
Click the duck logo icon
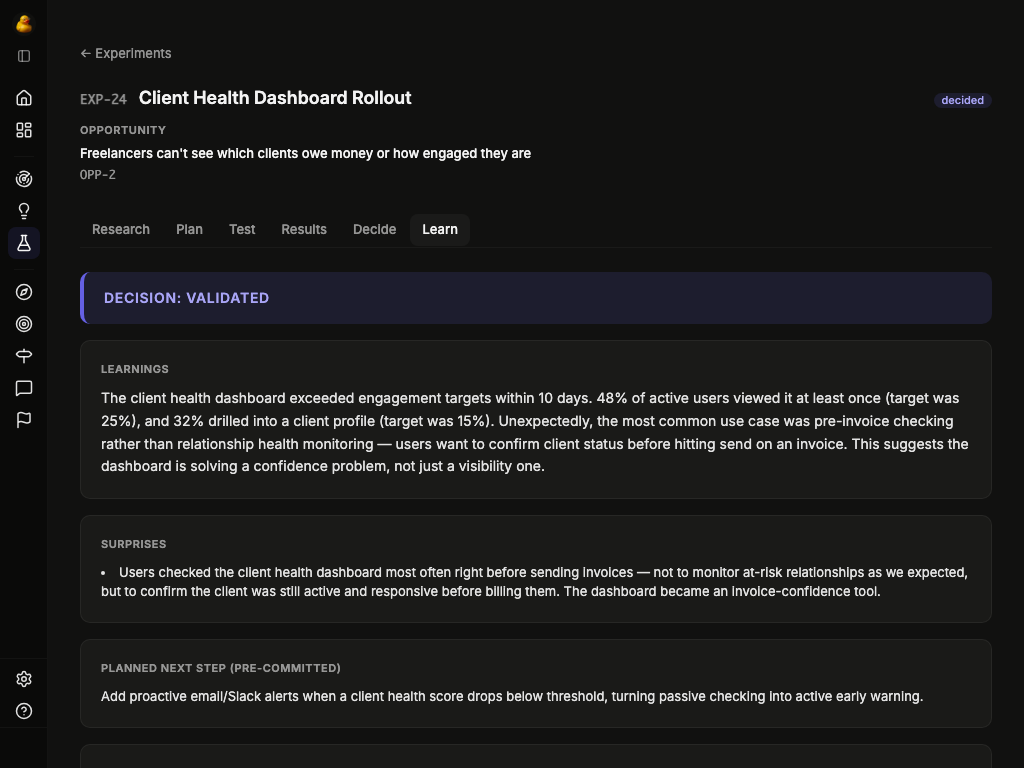pyautogui.click(x=24, y=24)
